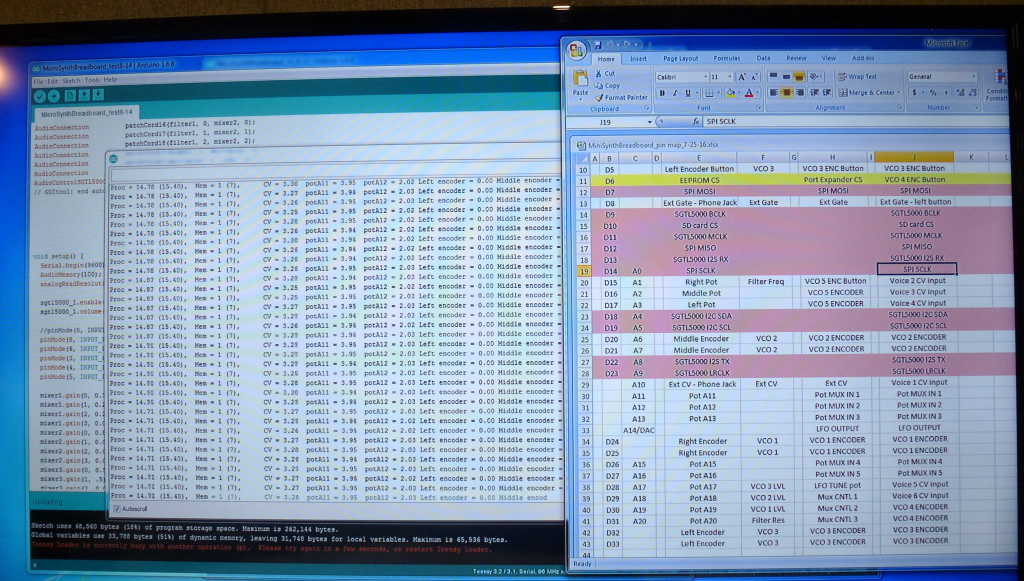Click the Arduino Upload arrow button
The image size is (1024, 581).
54,96
